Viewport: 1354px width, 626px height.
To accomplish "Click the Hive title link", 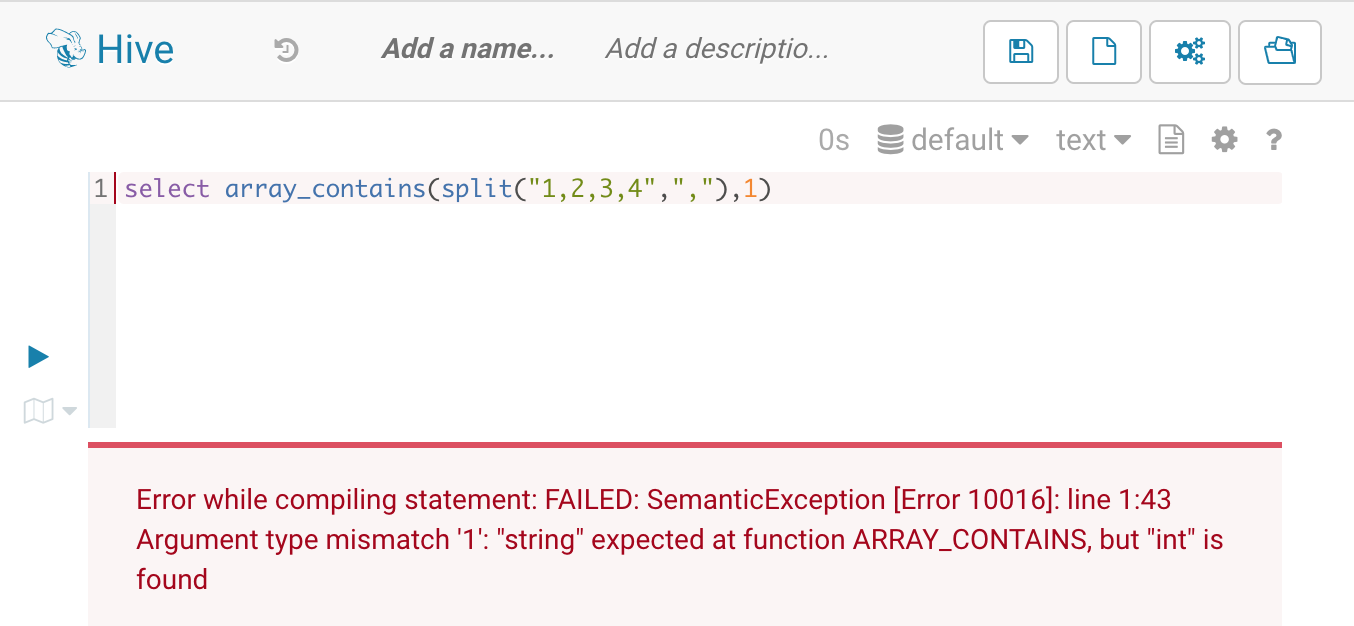I will 135,49.
